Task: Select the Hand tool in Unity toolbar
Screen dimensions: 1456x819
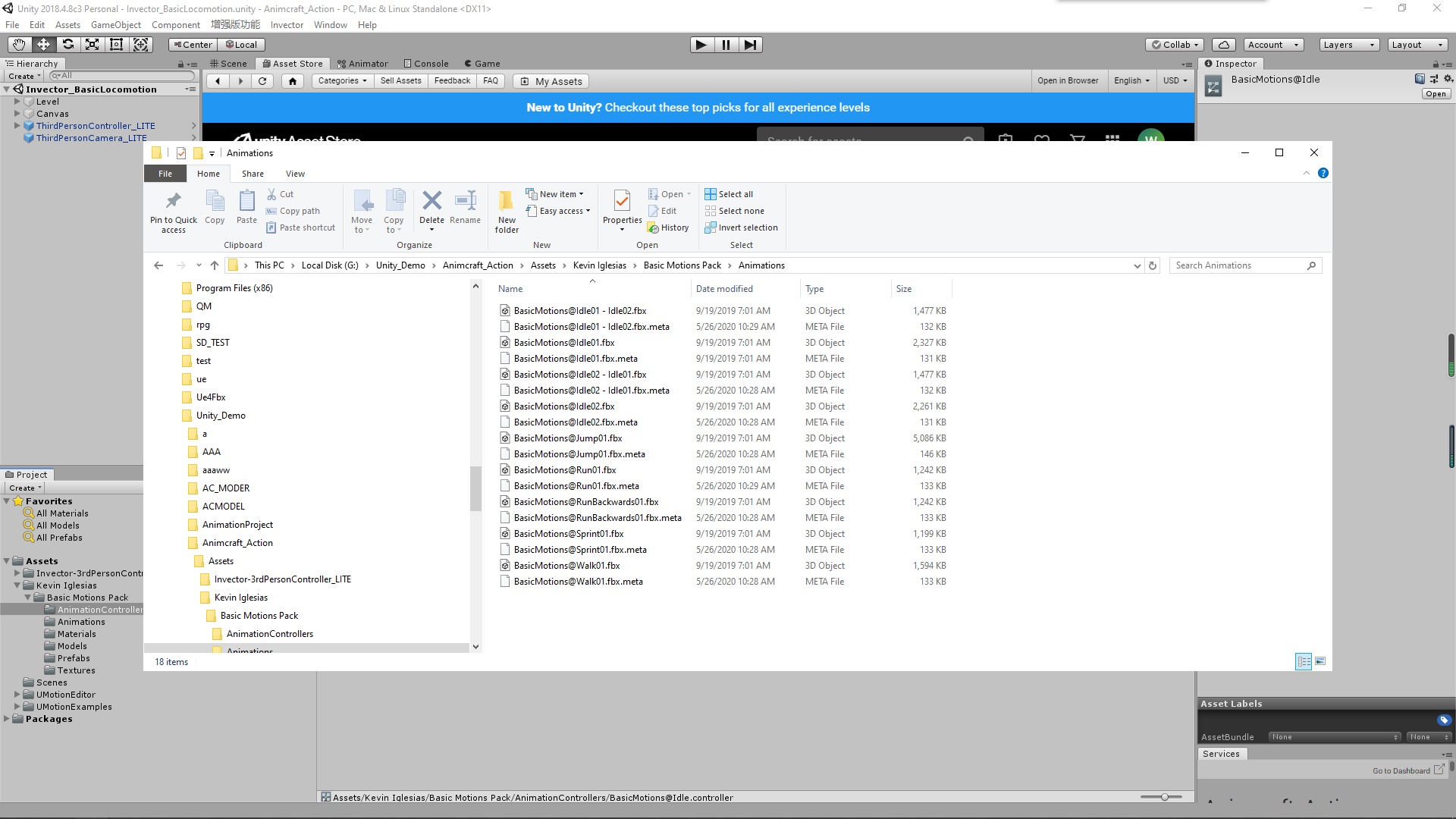Action: 19,45
